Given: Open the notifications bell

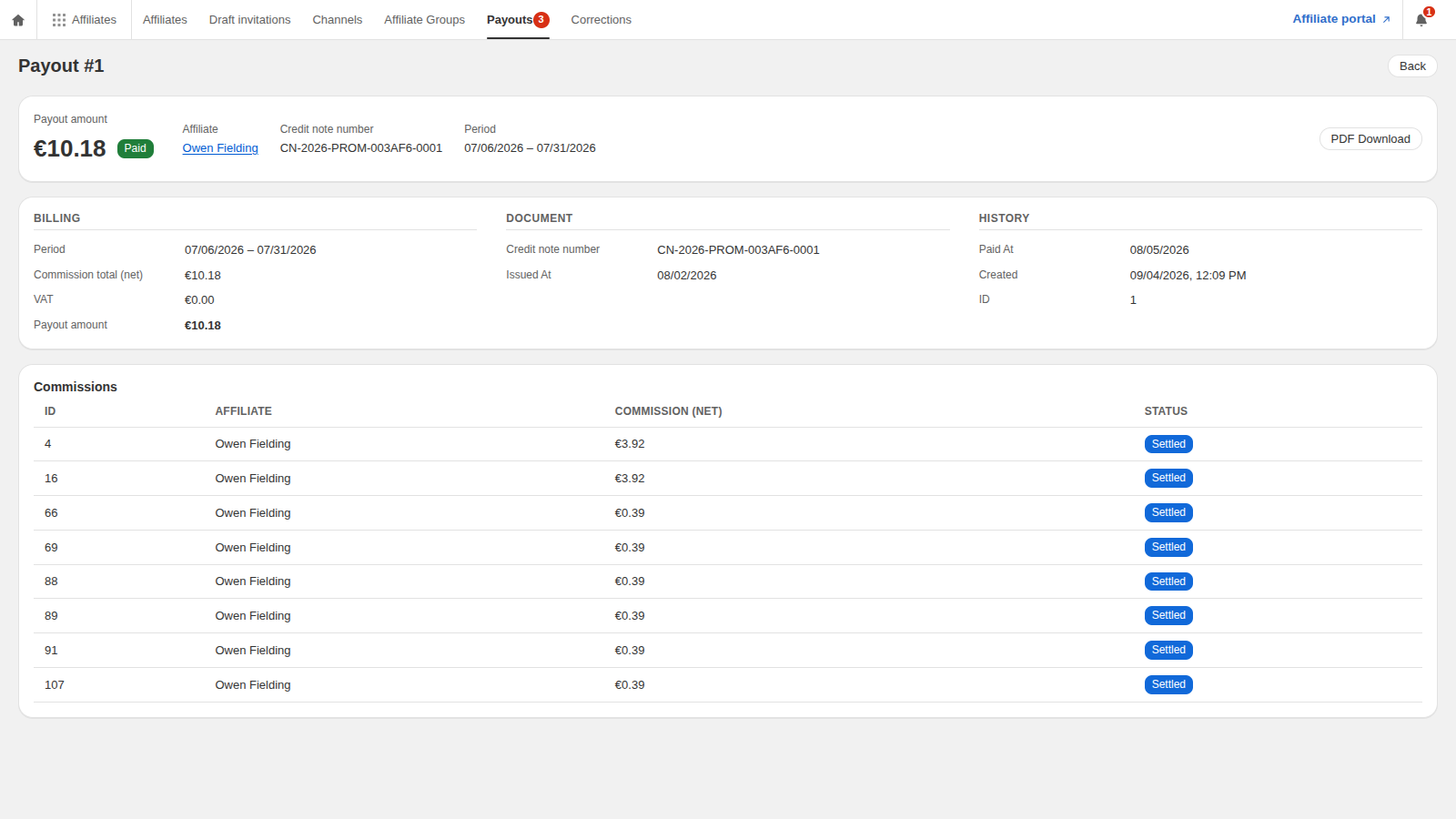Looking at the screenshot, I should click(1421, 20).
